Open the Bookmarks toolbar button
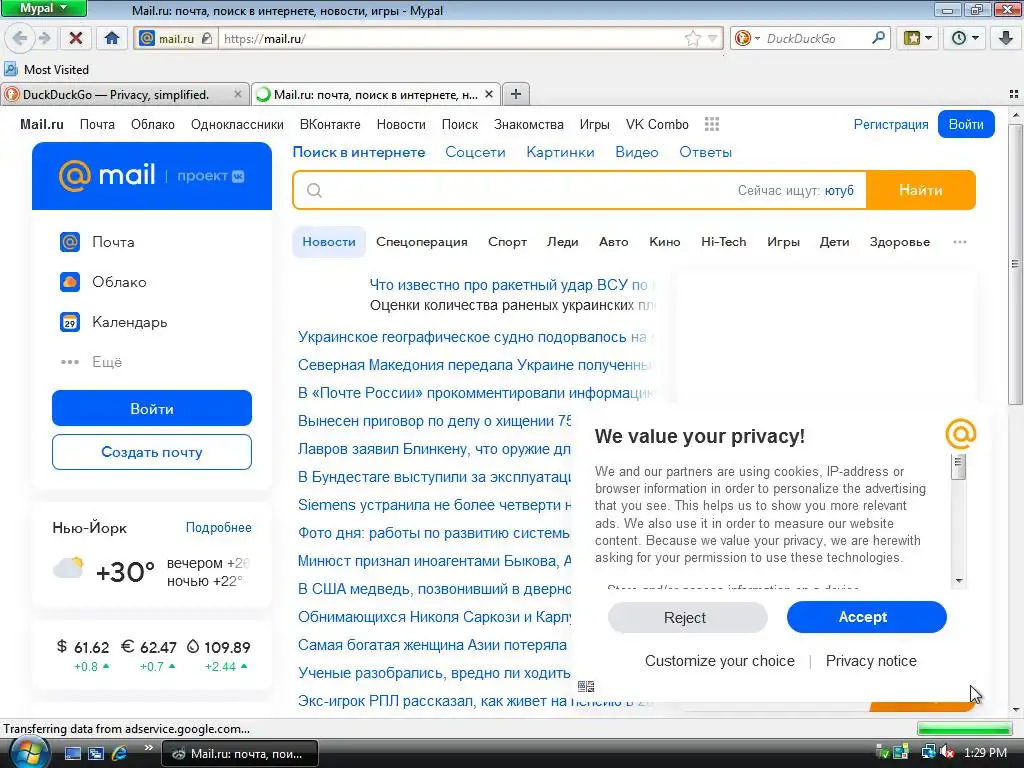Screen dimensions: 1024x768 [x=918, y=38]
